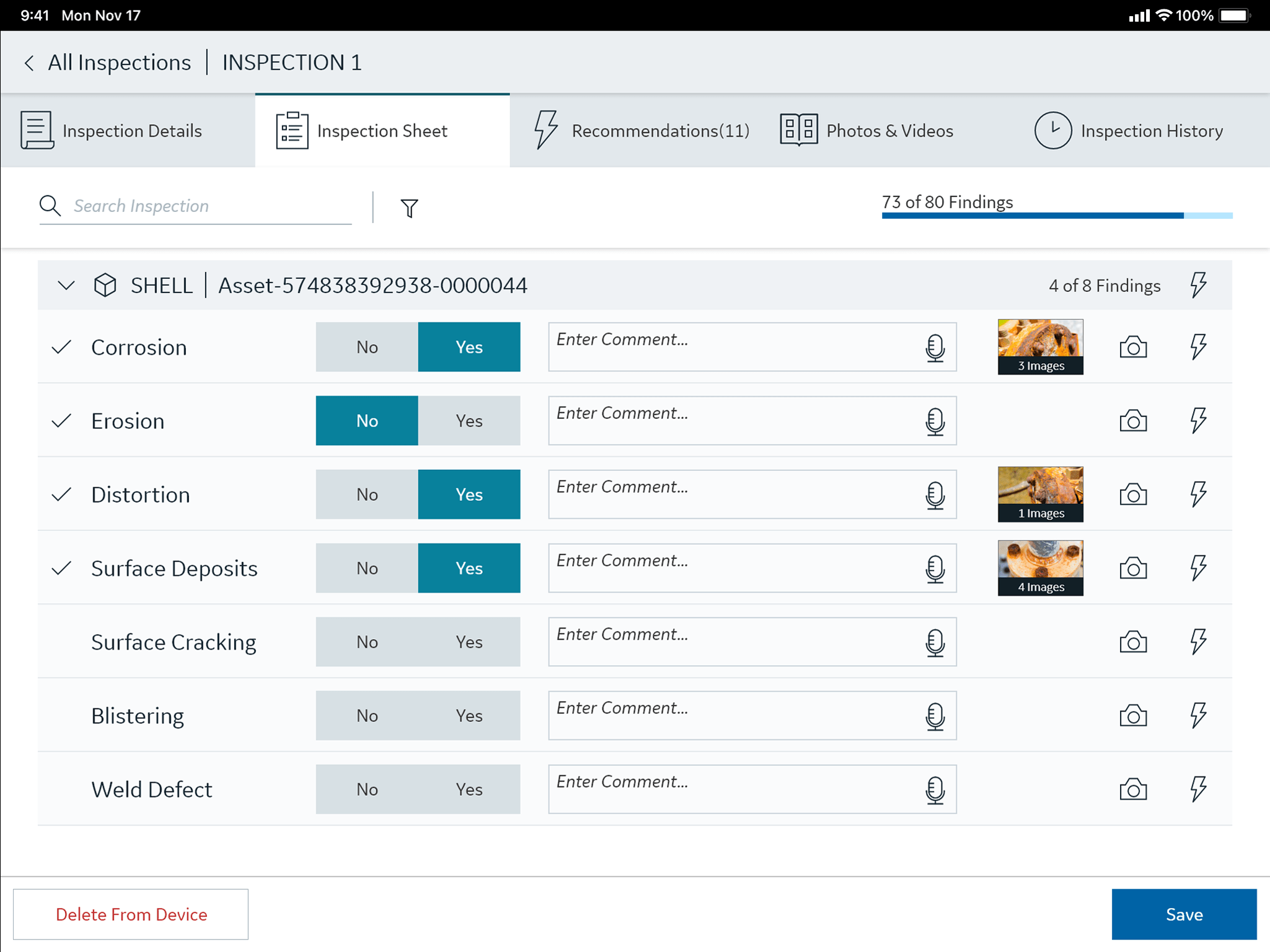The width and height of the screenshot is (1270, 952).
Task: Tap microphone icon in Blistering comment field
Action: click(935, 716)
